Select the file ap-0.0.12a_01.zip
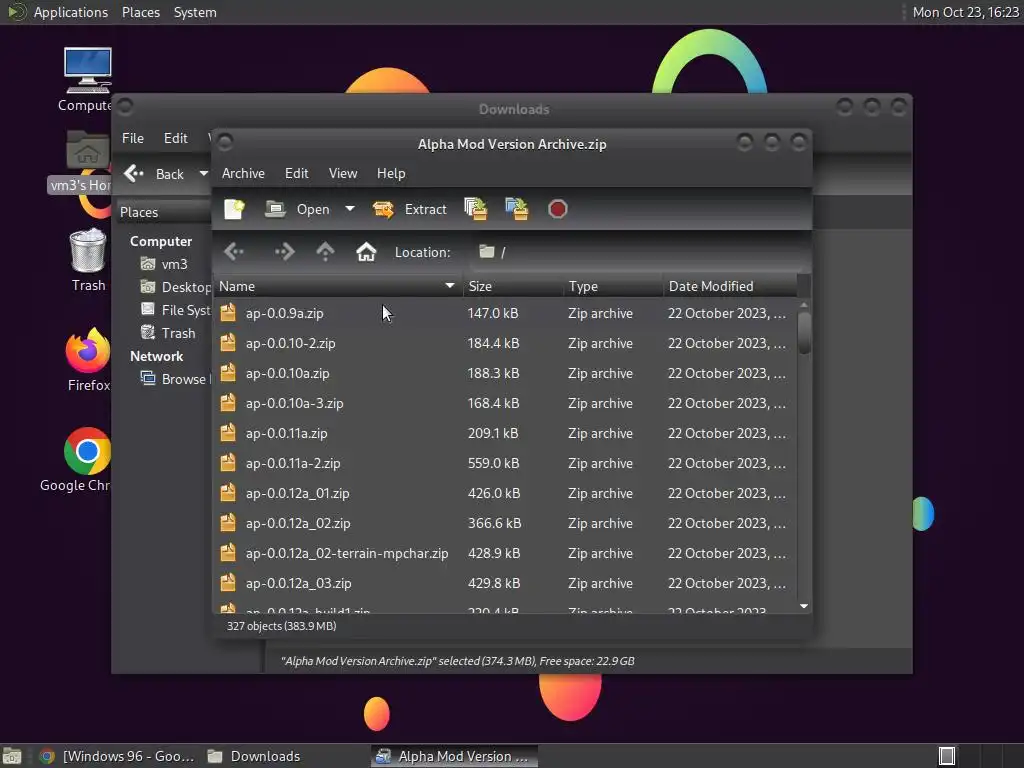Image resolution: width=1024 pixels, height=768 pixels. point(505,493)
